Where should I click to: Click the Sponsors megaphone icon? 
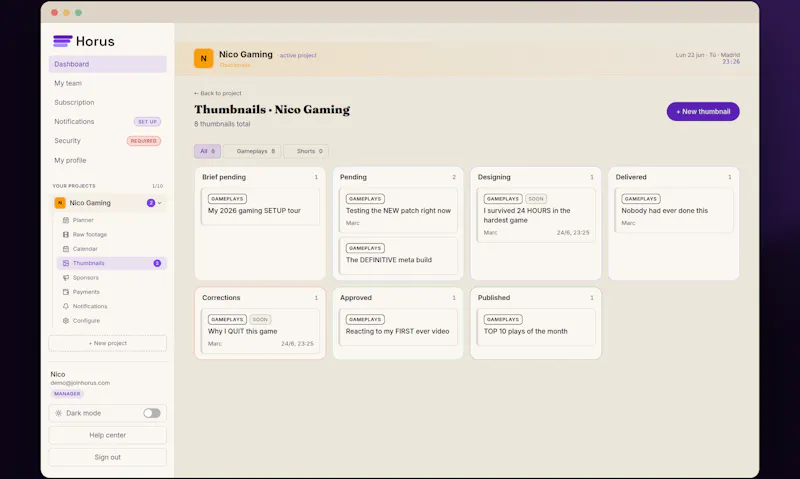(66, 278)
